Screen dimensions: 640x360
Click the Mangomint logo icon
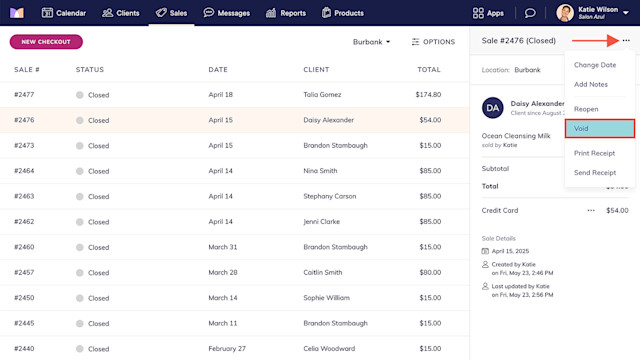[17, 13]
